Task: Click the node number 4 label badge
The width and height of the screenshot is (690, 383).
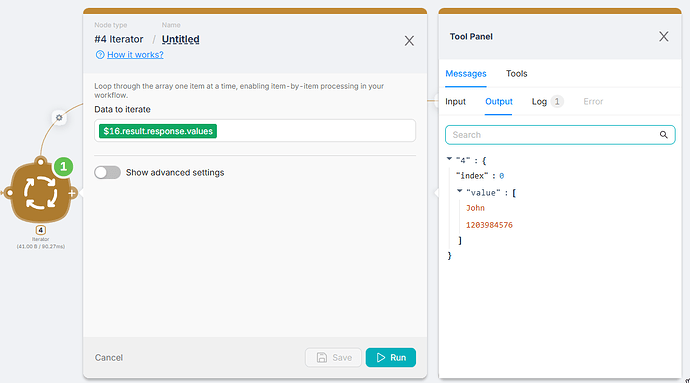Action: pyautogui.click(x=40, y=230)
